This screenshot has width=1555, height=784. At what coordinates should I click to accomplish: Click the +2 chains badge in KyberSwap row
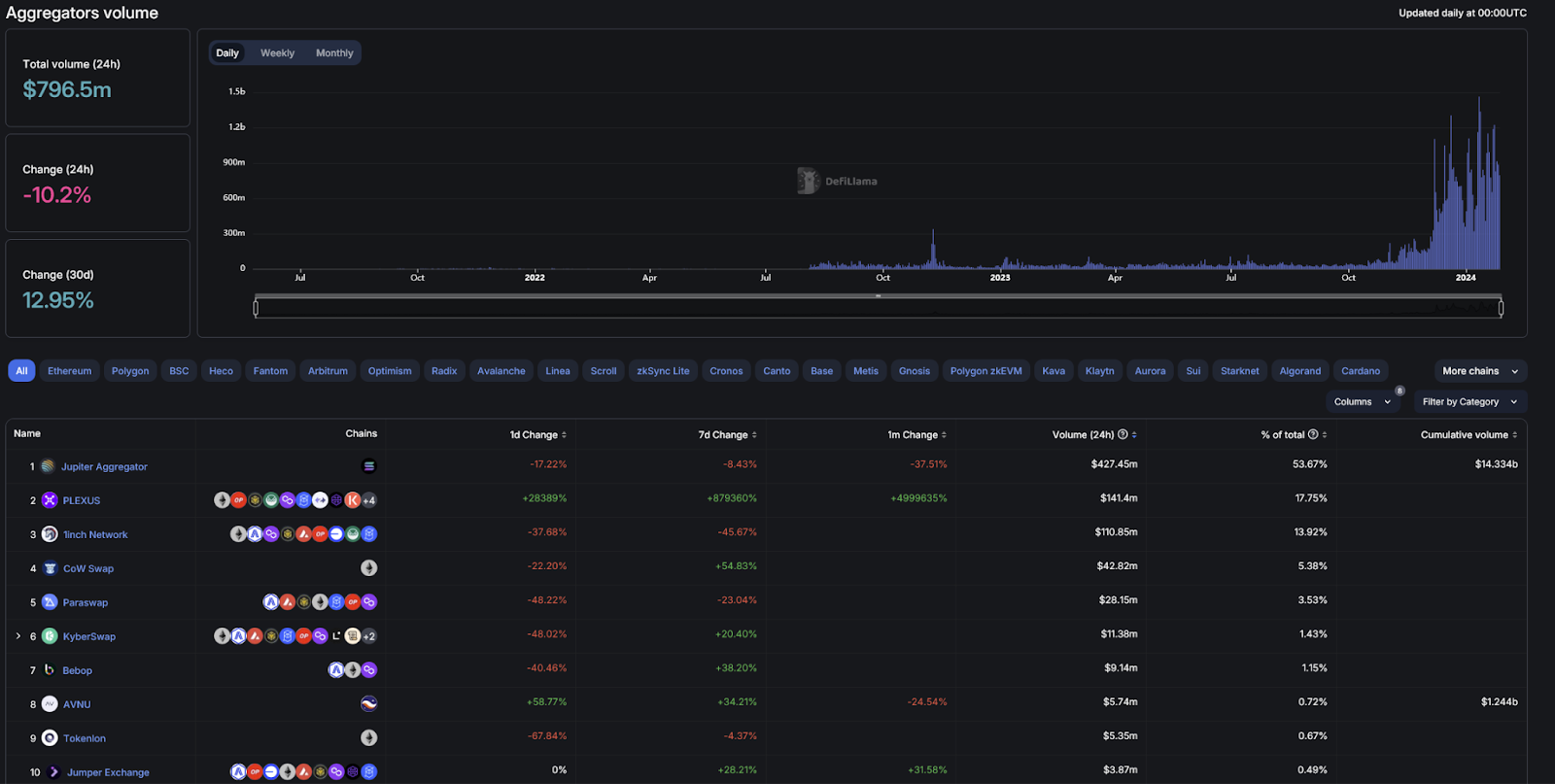pyautogui.click(x=369, y=636)
